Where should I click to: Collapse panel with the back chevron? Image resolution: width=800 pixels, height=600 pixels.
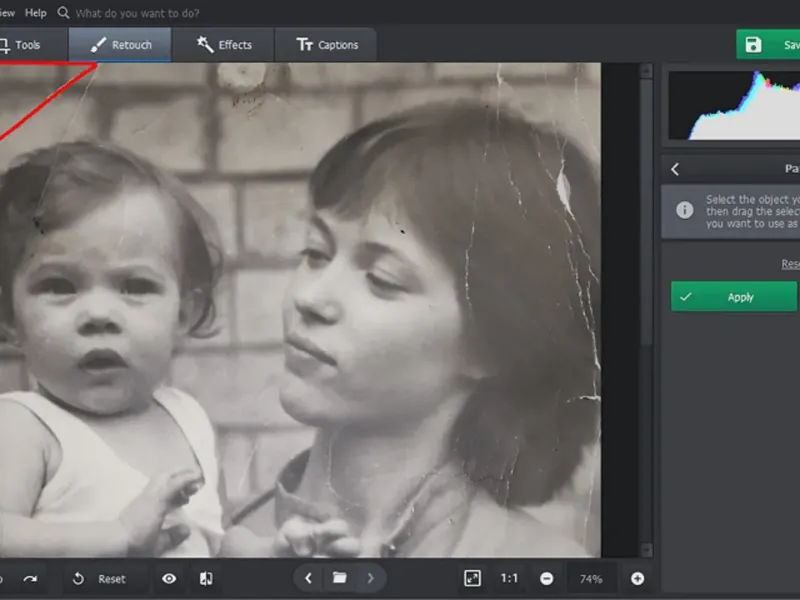click(675, 170)
